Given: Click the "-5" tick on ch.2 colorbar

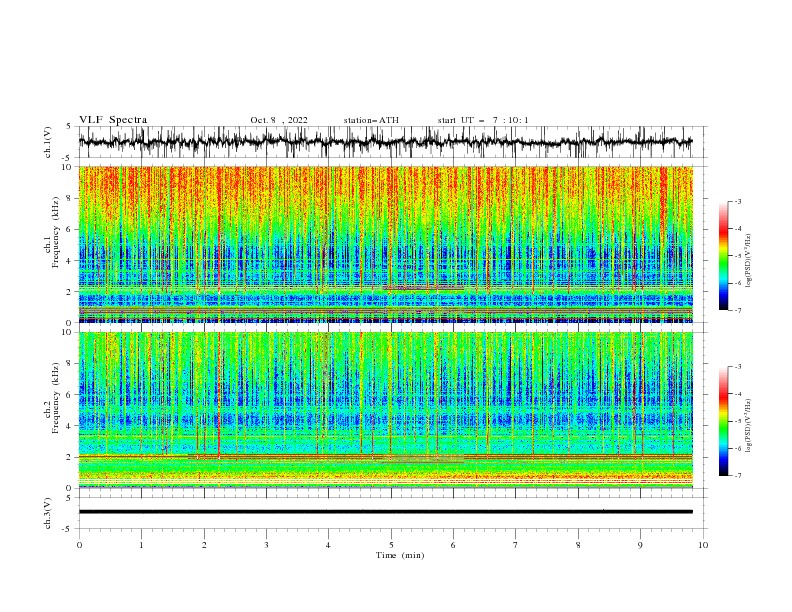Looking at the screenshot, I should (x=738, y=421).
